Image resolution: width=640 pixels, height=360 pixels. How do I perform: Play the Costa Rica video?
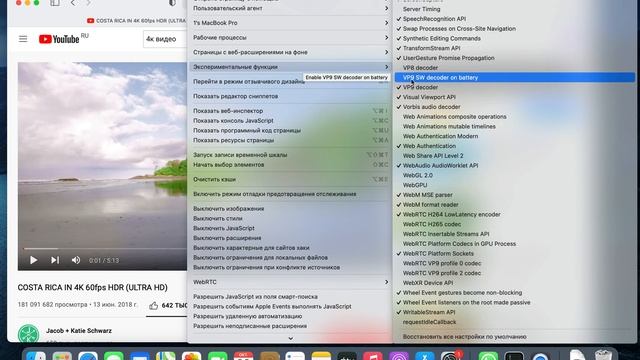pos(33,260)
